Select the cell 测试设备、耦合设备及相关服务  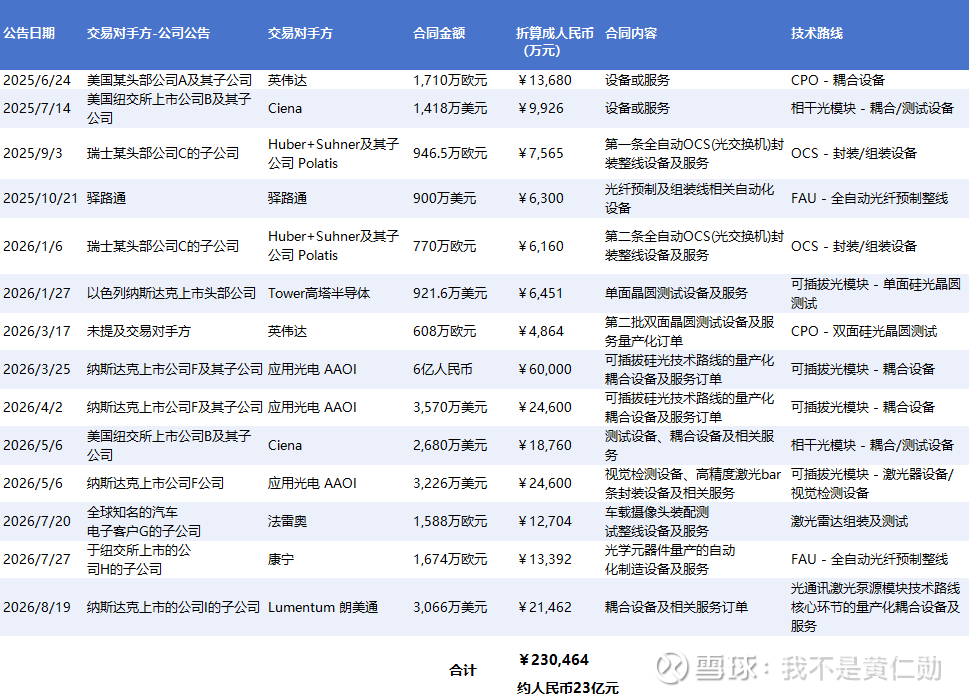click(x=689, y=446)
